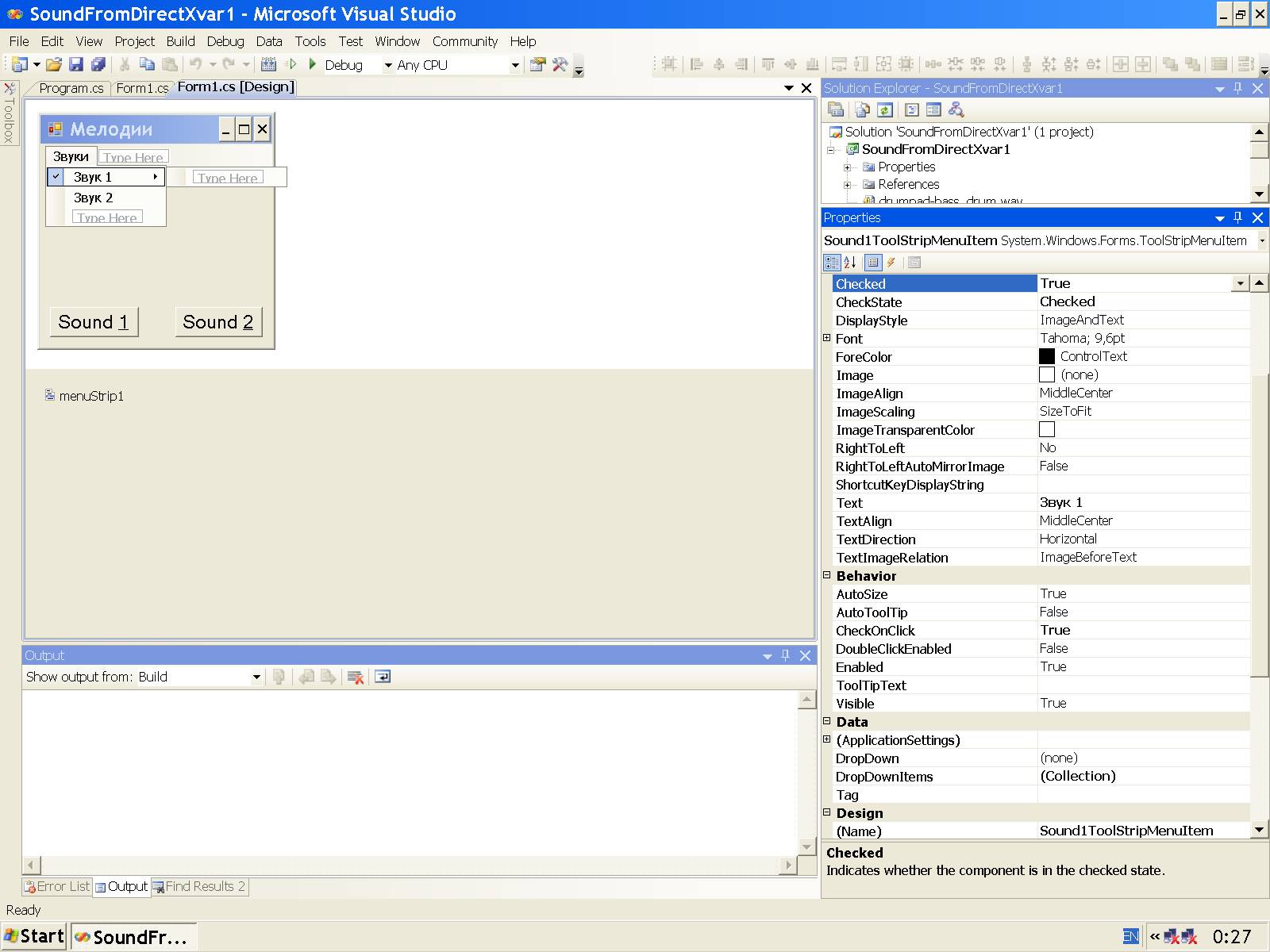Toggle the checkmark beside Звук 1 menu item
1270x952 pixels.
coord(56,177)
